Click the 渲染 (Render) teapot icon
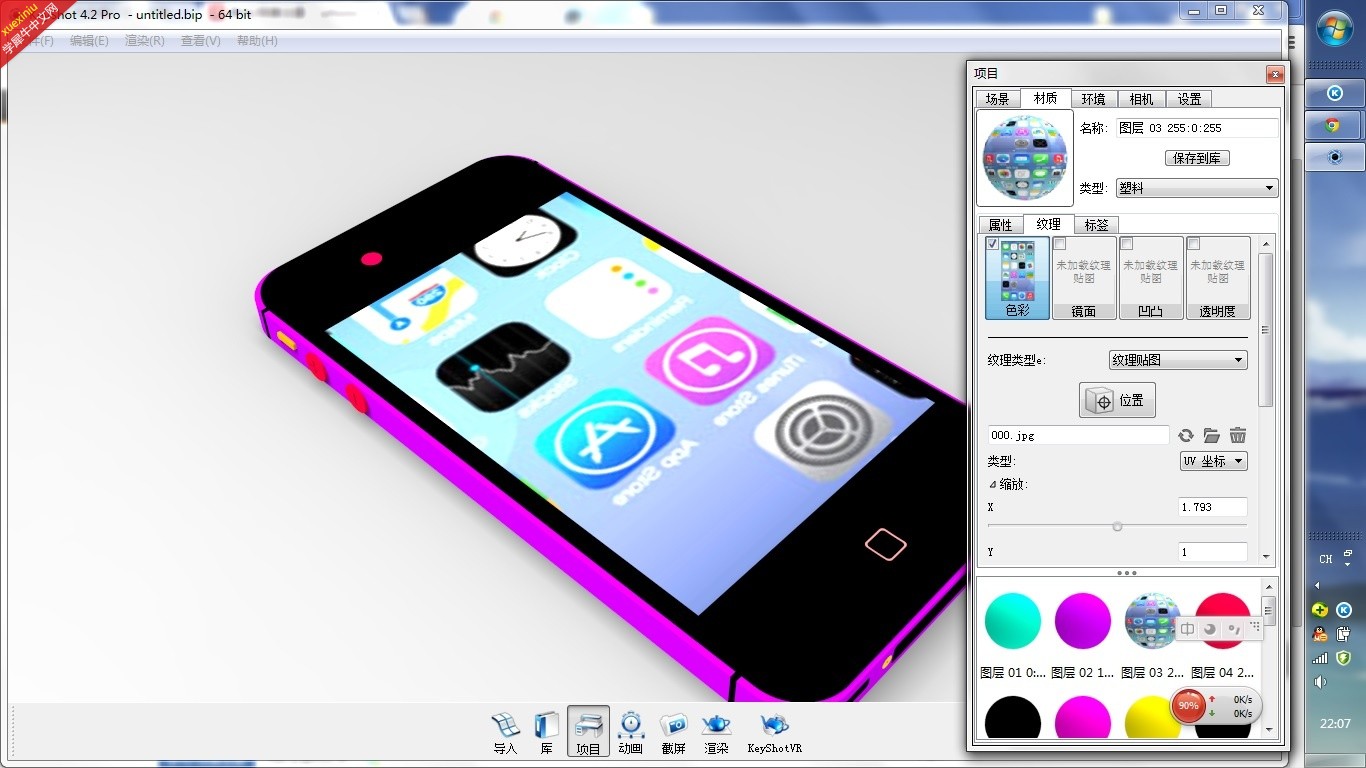This screenshot has width=1366, height=768. (716, 731)
